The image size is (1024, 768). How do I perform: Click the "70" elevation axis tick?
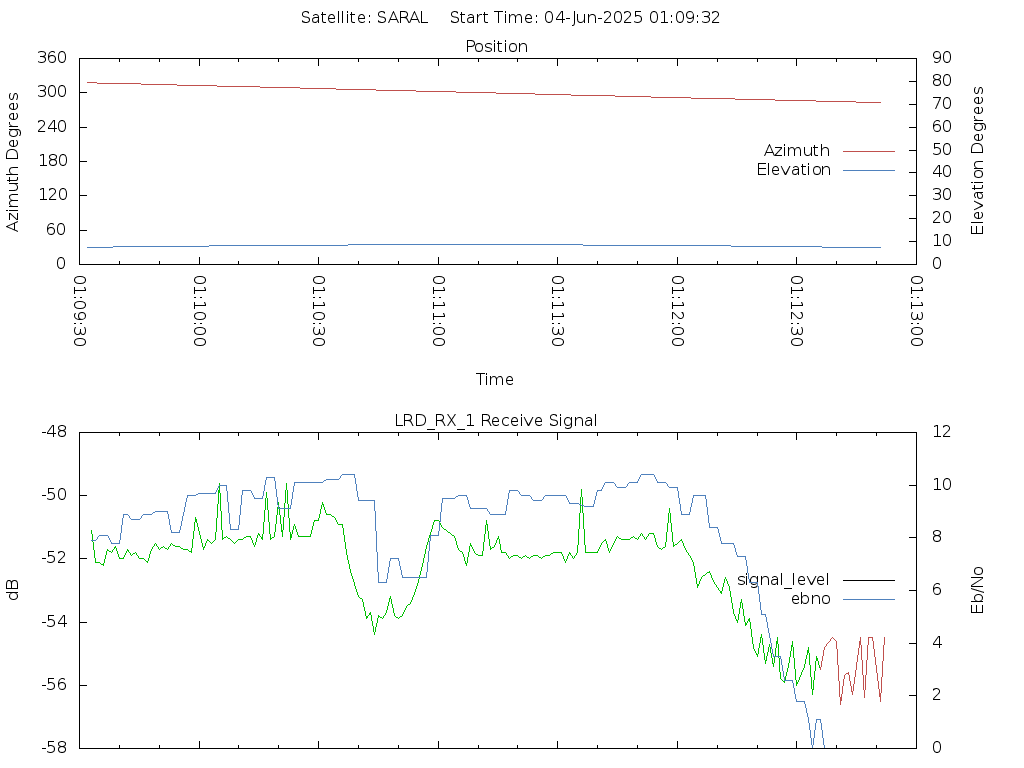click(942, 103)
